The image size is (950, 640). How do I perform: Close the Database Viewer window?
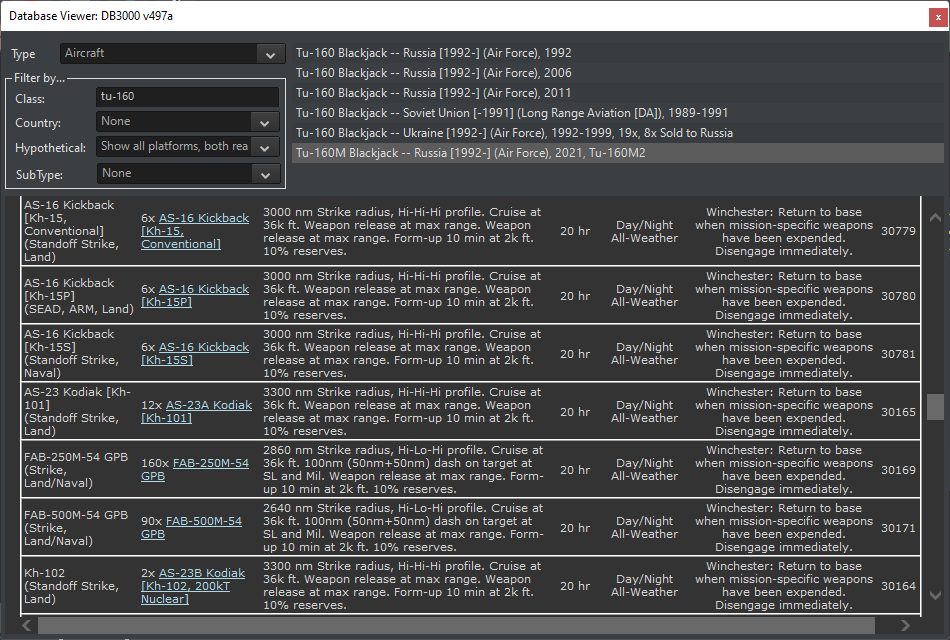click(936, 16)
